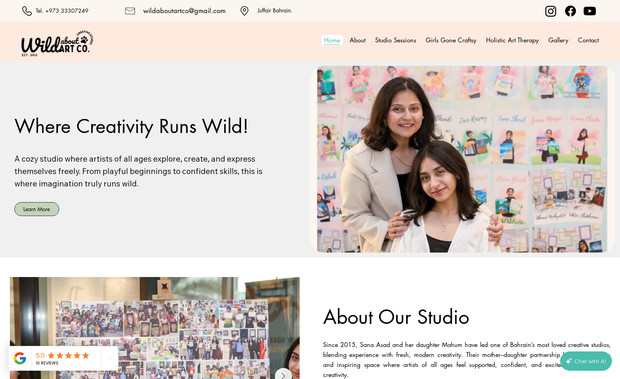This screenshot has height=379, width=620.
Task: Open the YouTube social icon
Action: tap(590, 11)
